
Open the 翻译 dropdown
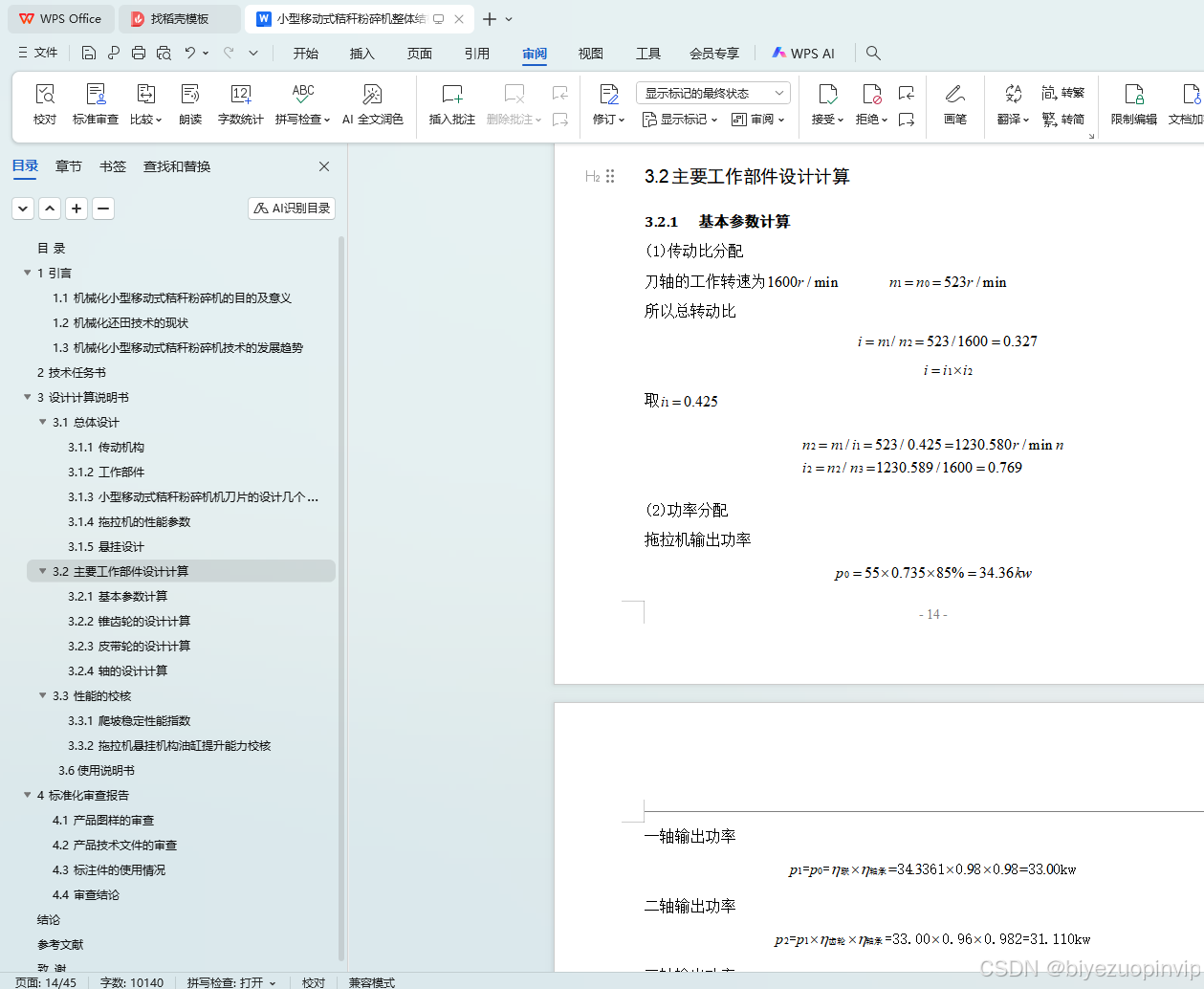(1013, 120)
